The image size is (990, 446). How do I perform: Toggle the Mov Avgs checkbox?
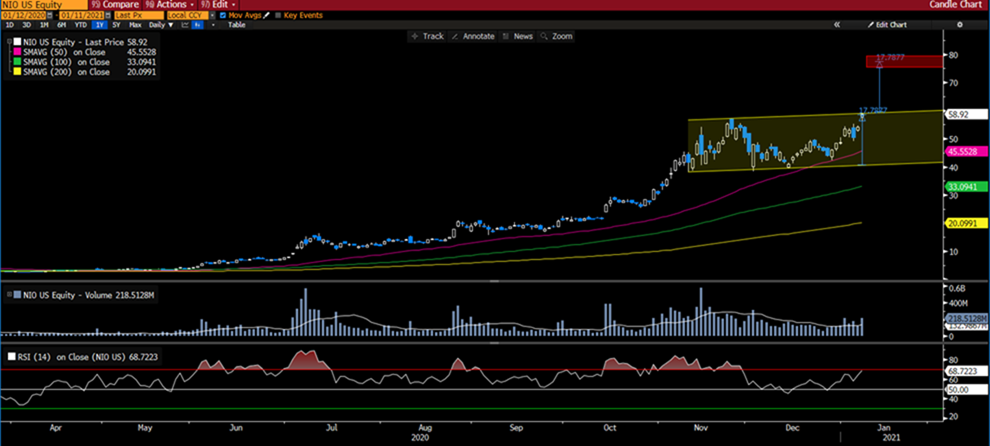point(223,15)
